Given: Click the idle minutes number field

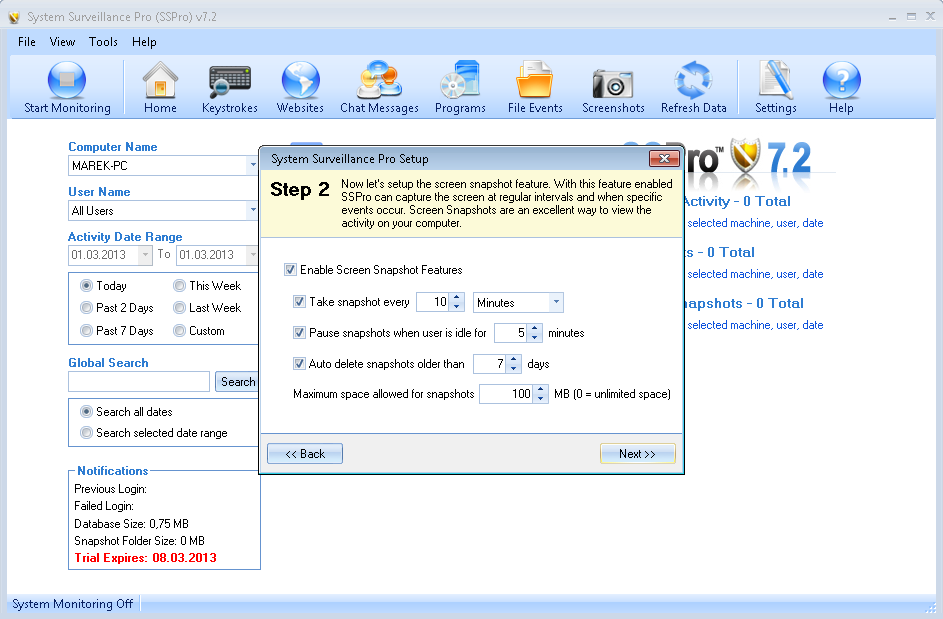Looking at the screenshot, I should coord(511,333).
